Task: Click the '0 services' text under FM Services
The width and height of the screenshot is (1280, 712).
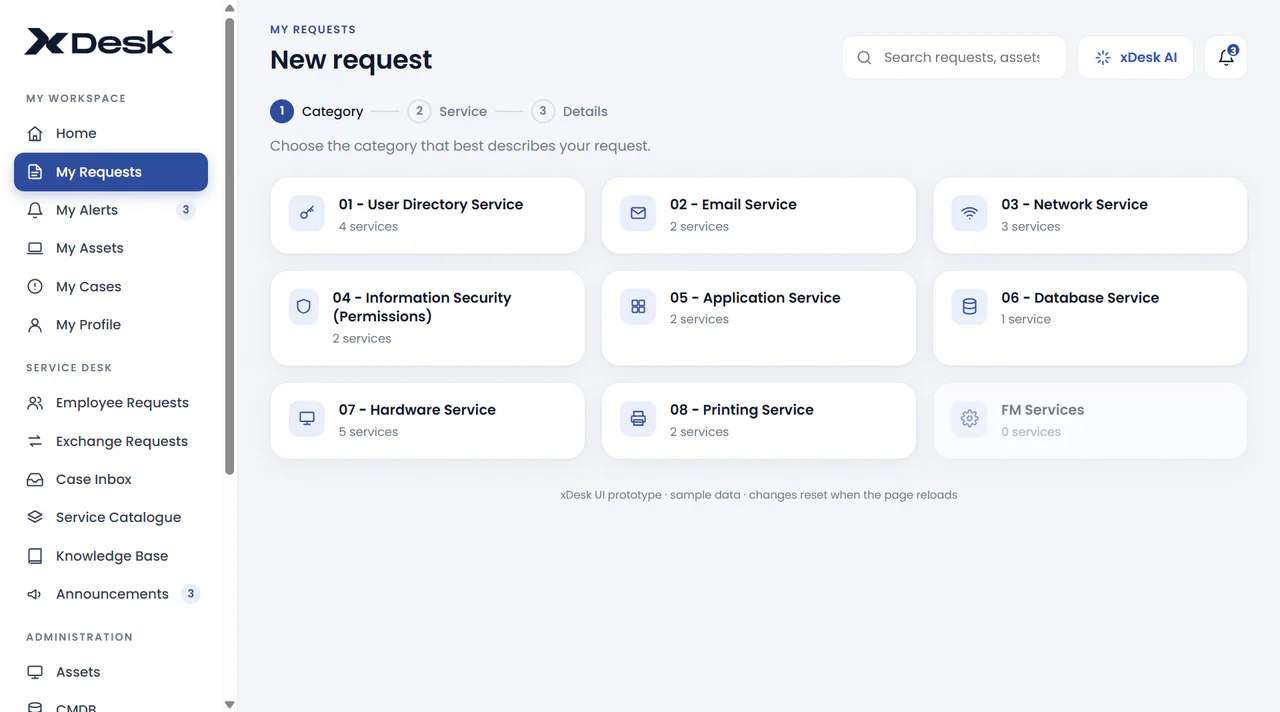Action: pyautogui.click(x=1031, y=432)
